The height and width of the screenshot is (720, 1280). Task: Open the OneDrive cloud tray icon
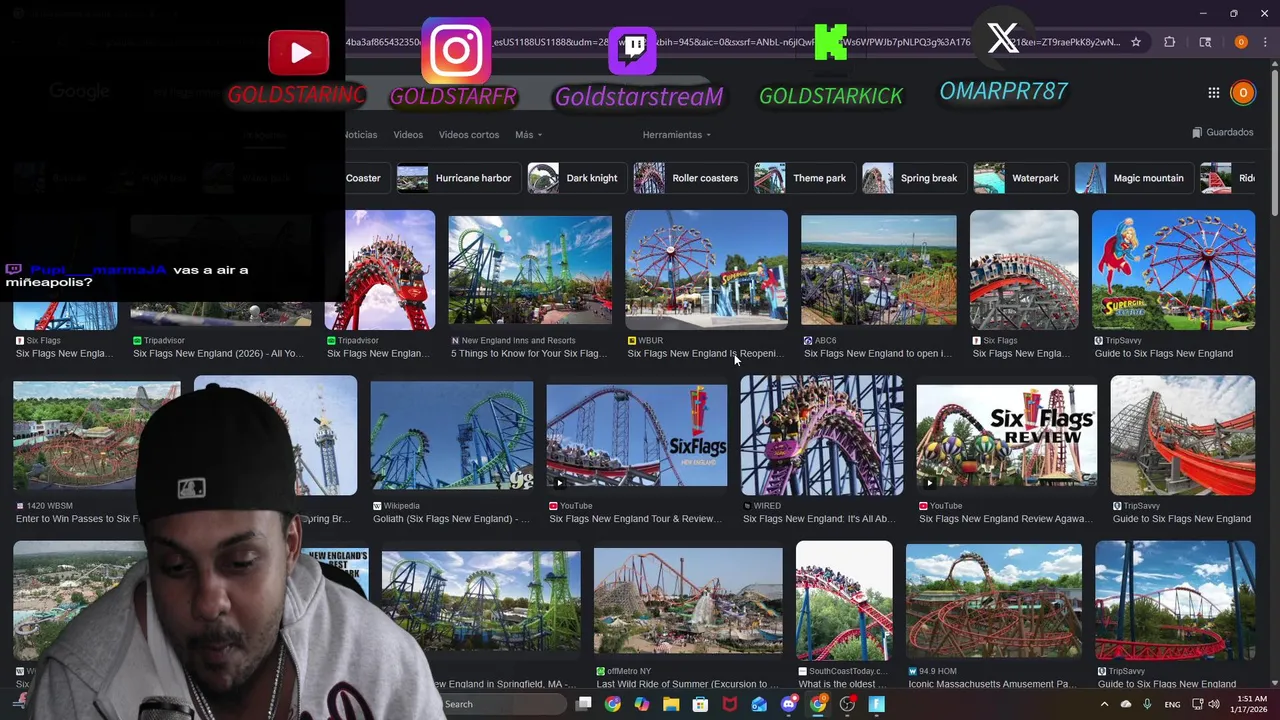(x=1126, y=704)
